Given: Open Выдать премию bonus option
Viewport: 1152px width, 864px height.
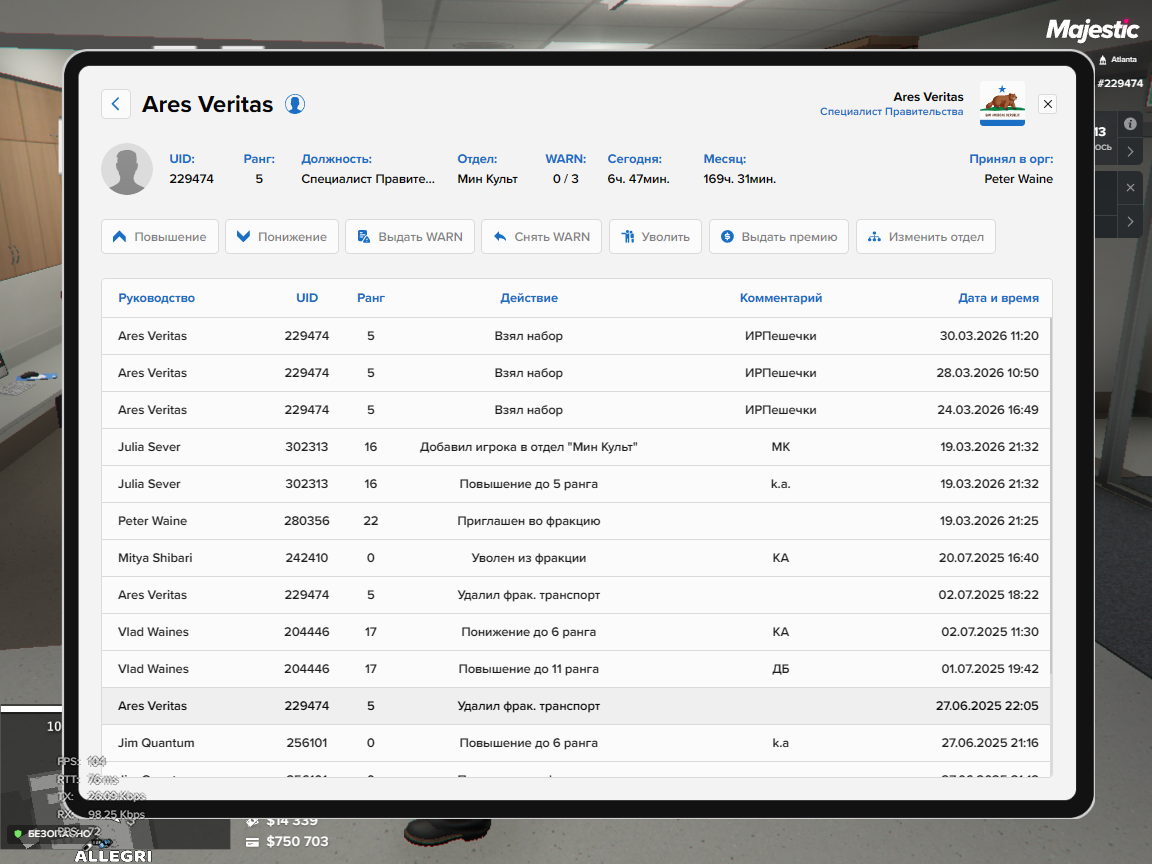Looking at the screenshot, I should pos(779,237).
